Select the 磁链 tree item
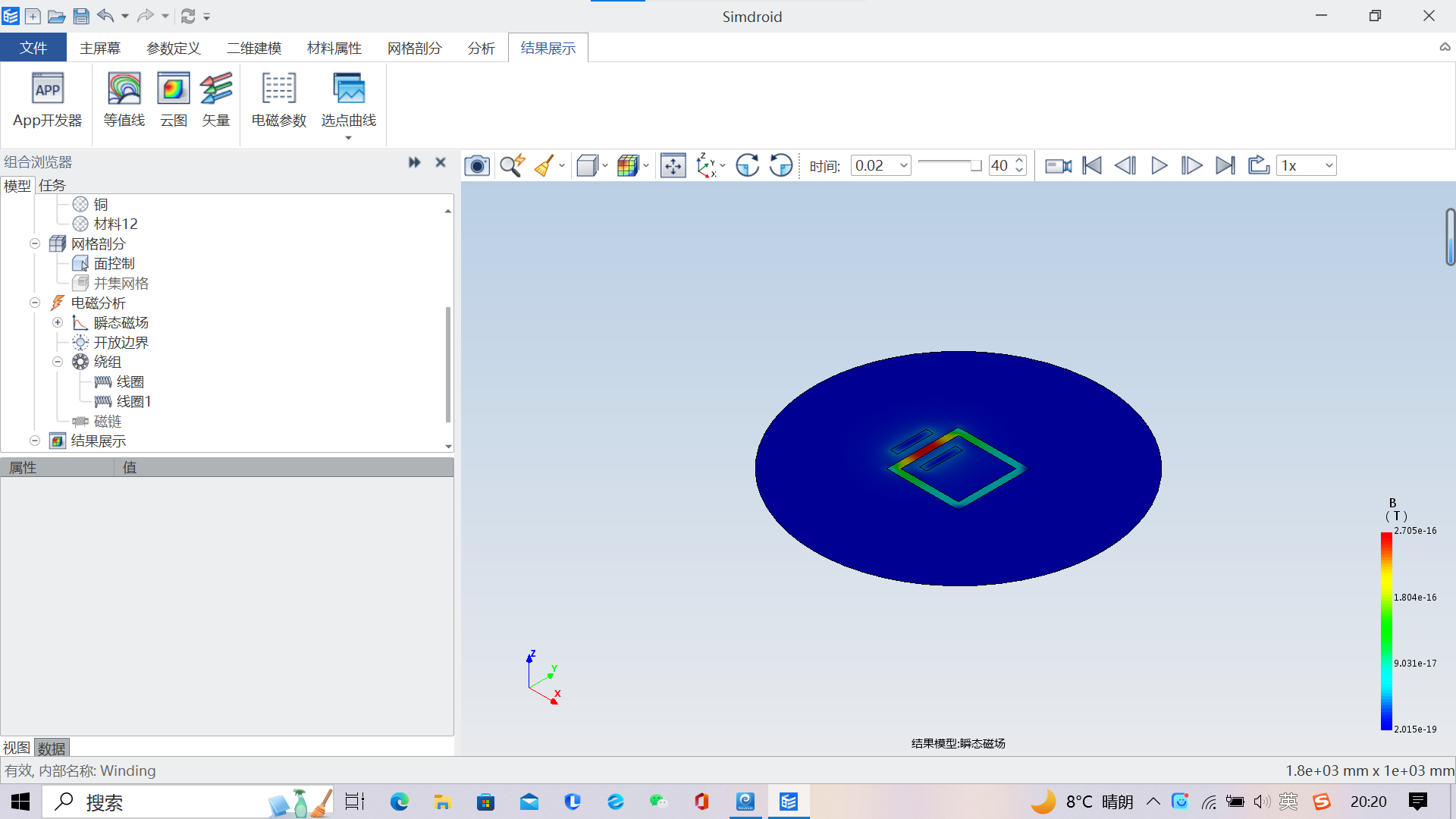 108,421
